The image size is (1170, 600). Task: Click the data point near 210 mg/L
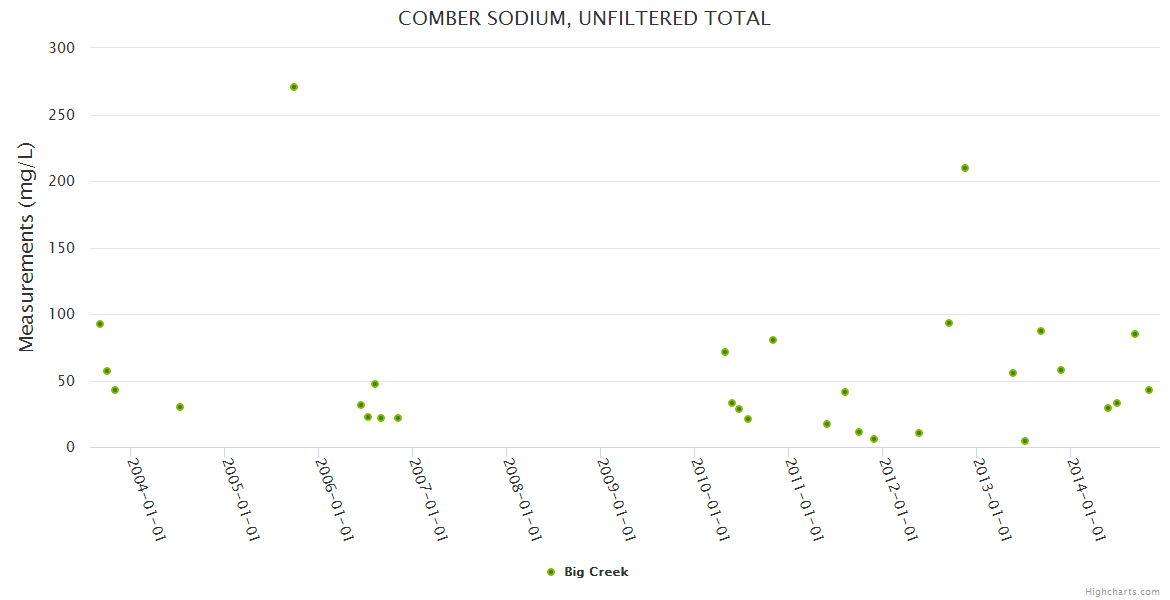click(965, 168)
